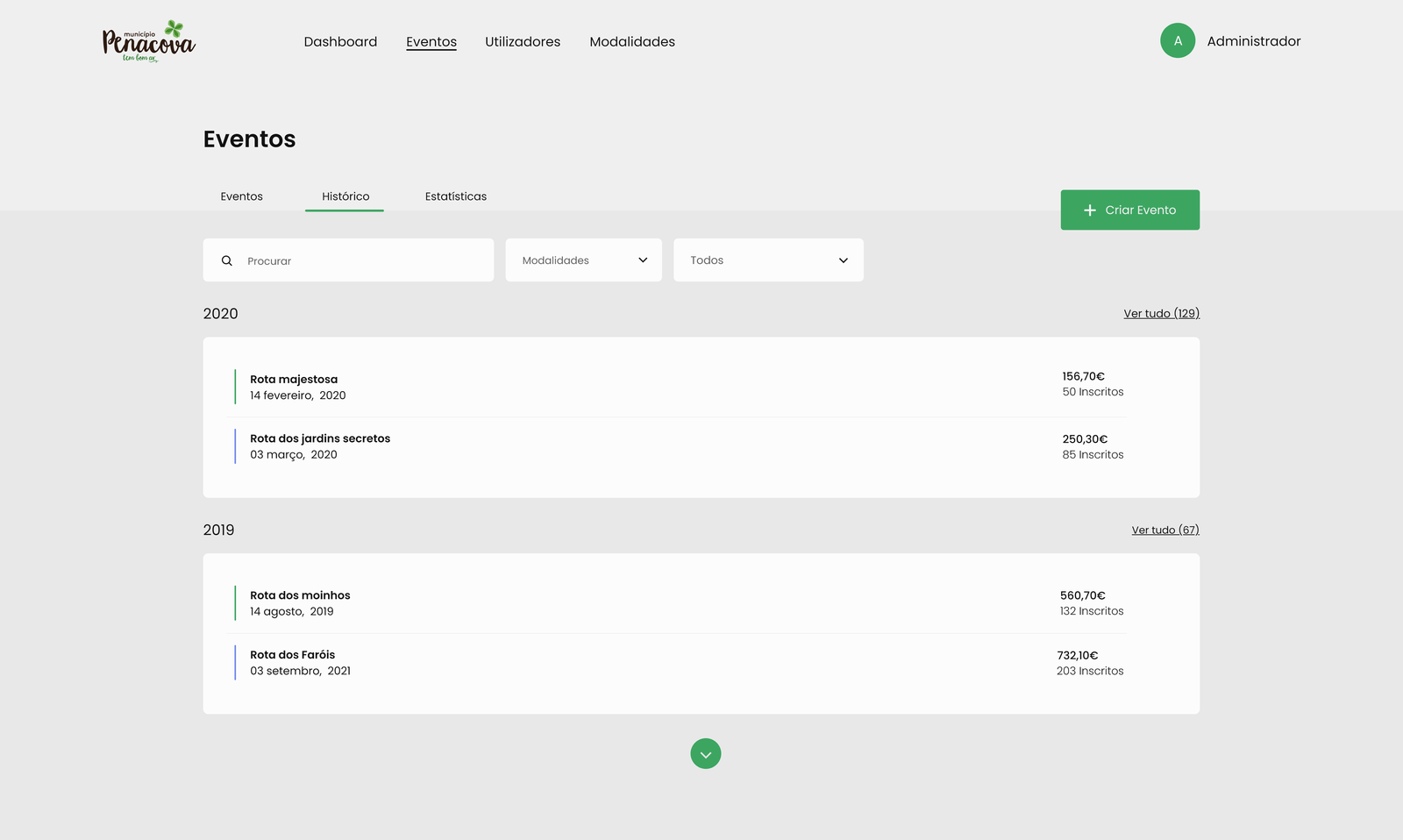Open the Rota dos moinhos event
1403x840 pixels.
300,595
